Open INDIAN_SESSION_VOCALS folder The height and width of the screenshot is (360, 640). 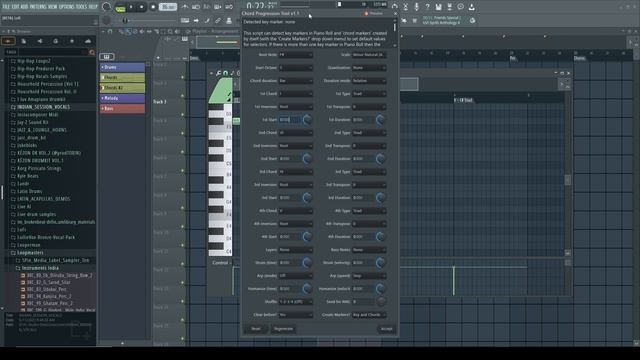pos(43,107)
